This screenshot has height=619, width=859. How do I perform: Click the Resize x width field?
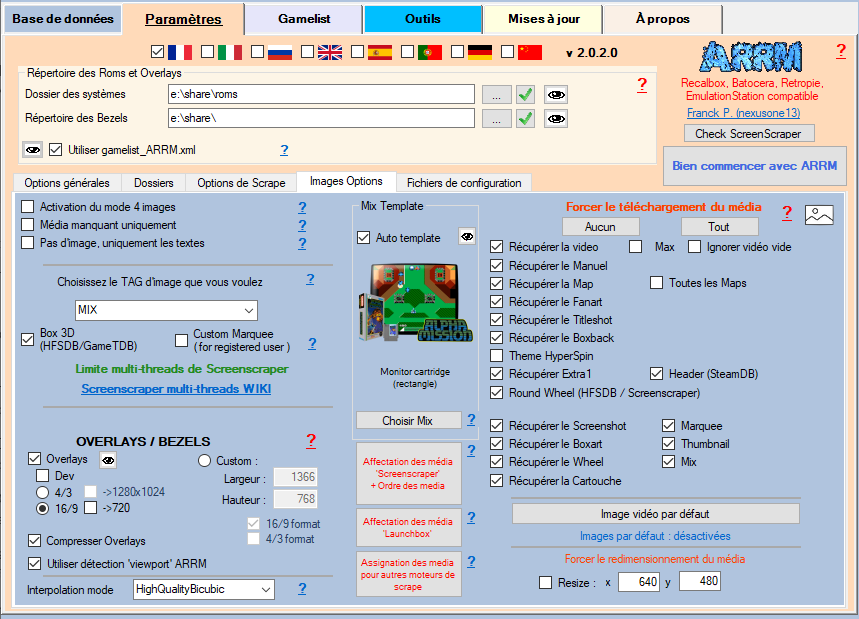click(x=639, y=582)
